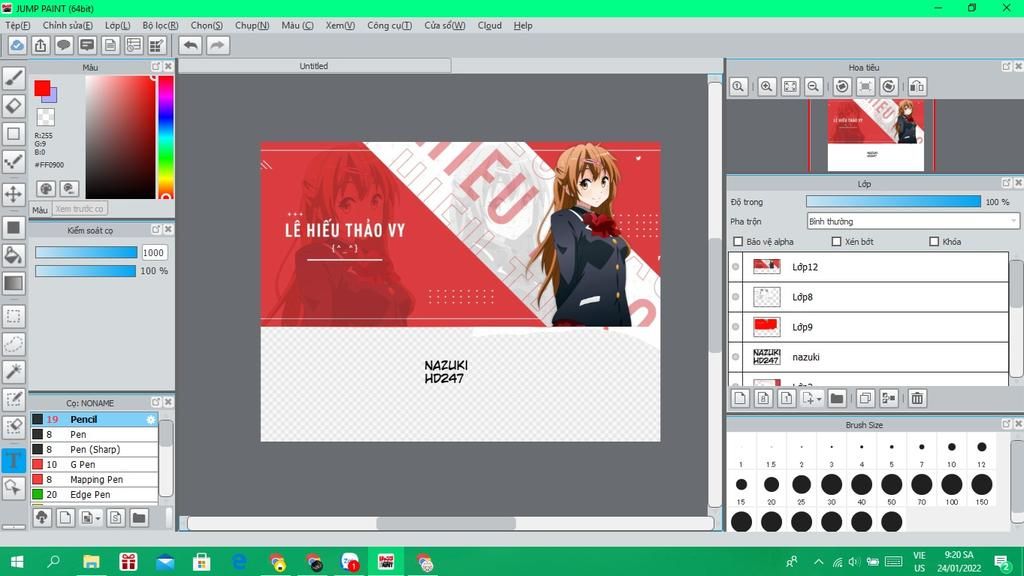Open File Explorer from the taskbar

coord(91,562)
